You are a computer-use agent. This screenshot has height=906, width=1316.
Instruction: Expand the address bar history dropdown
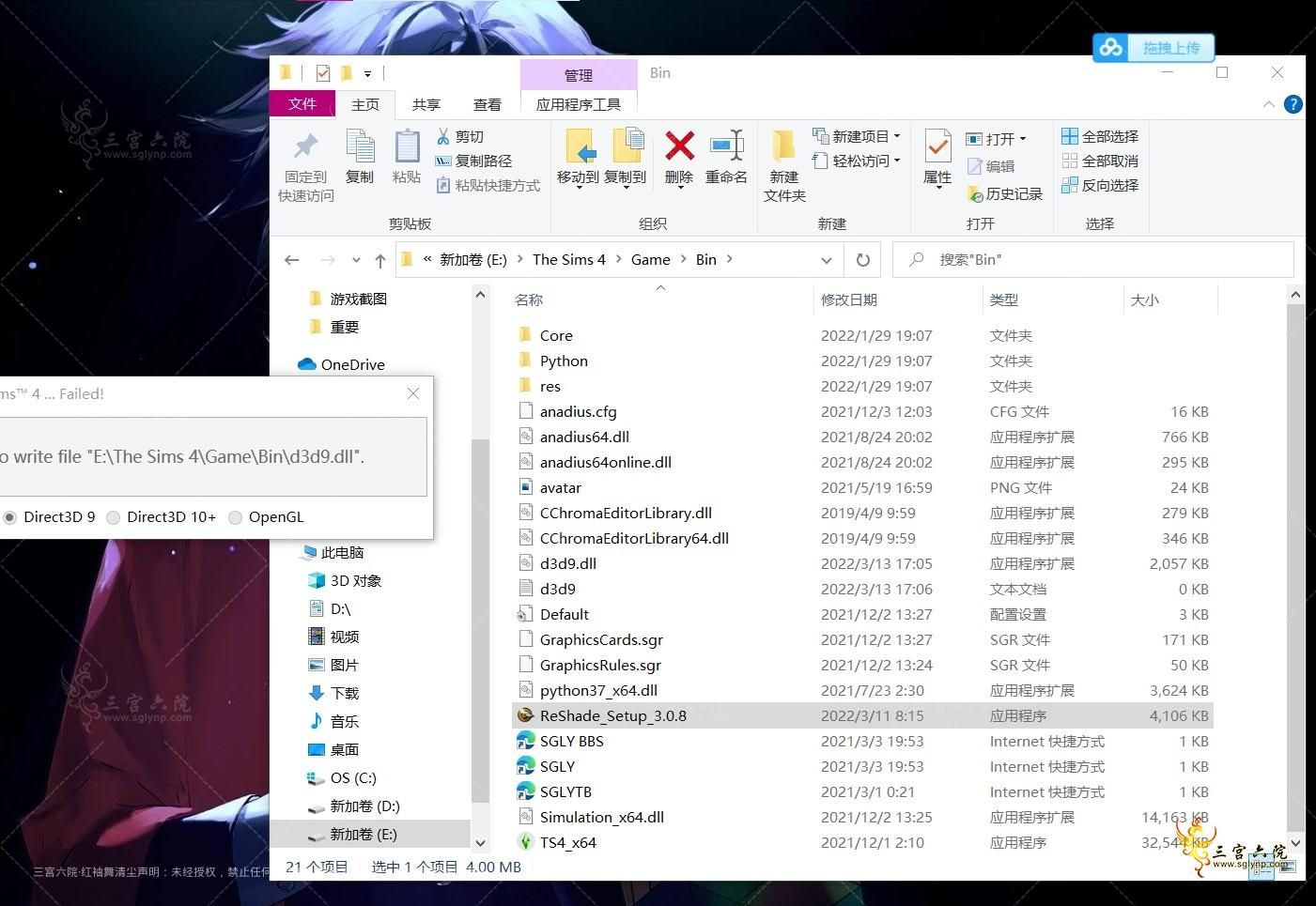(827, 260)
